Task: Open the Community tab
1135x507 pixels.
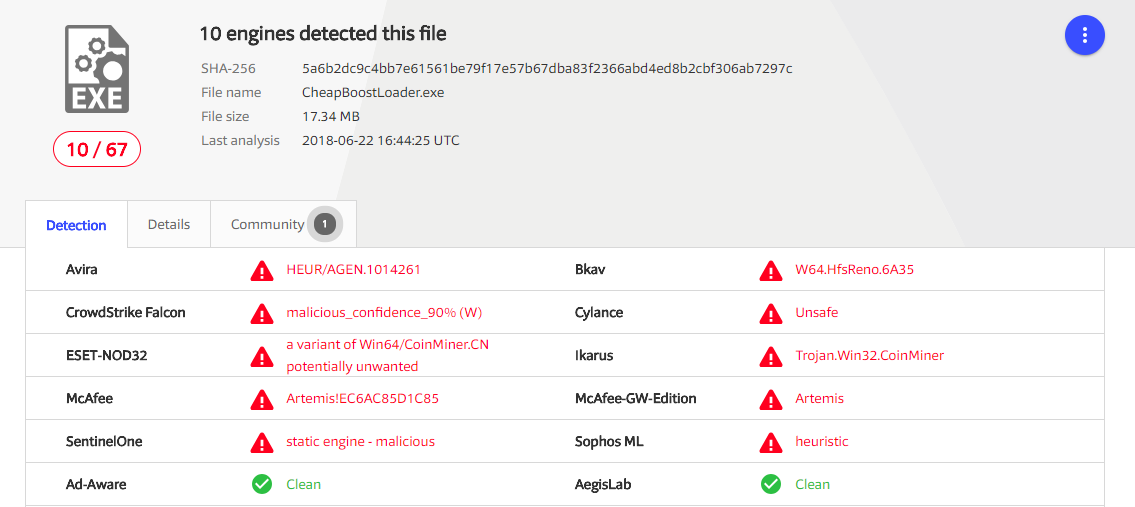Action: point(267,225)
